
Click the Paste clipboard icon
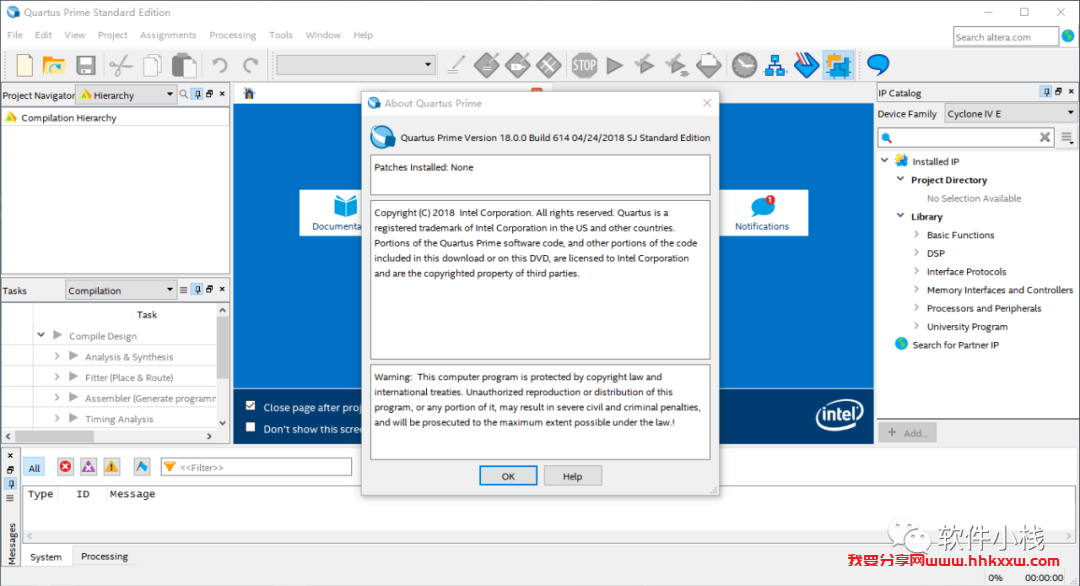pos(184,65)
